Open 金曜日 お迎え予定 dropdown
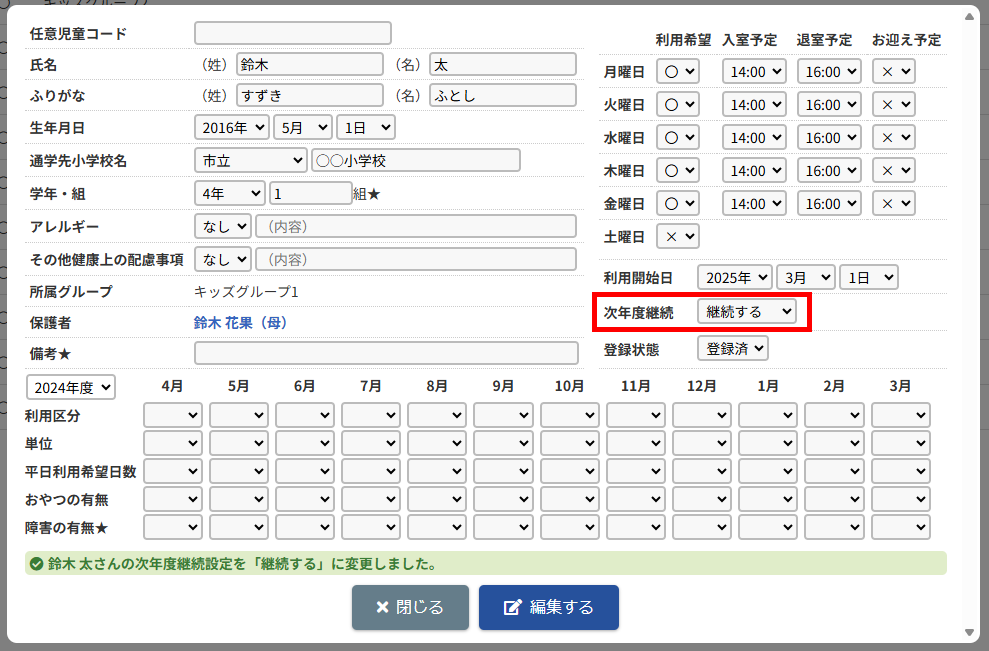 pos(893,203)
